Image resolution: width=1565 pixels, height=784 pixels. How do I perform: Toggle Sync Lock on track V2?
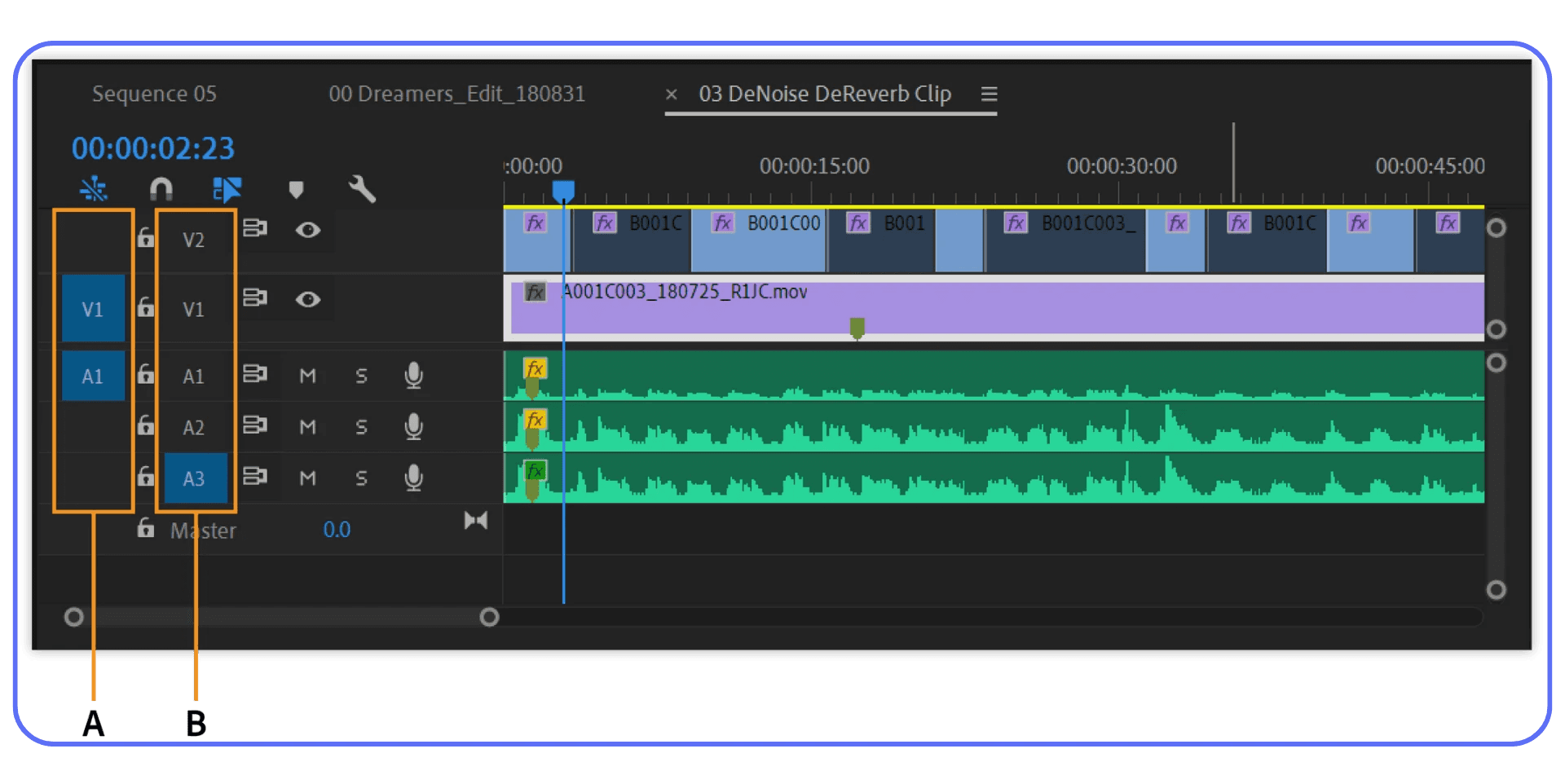(256, 229)
